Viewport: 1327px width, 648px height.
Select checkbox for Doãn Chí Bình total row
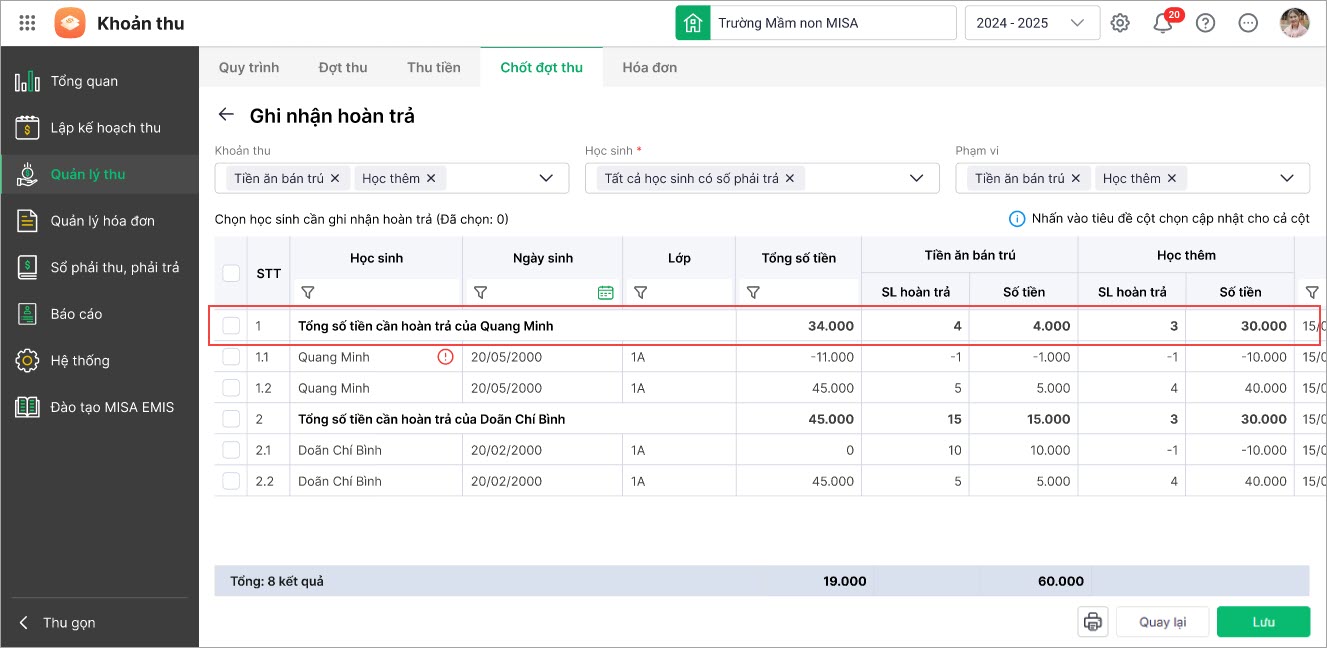pyautogui.click(x=231, y=419)
